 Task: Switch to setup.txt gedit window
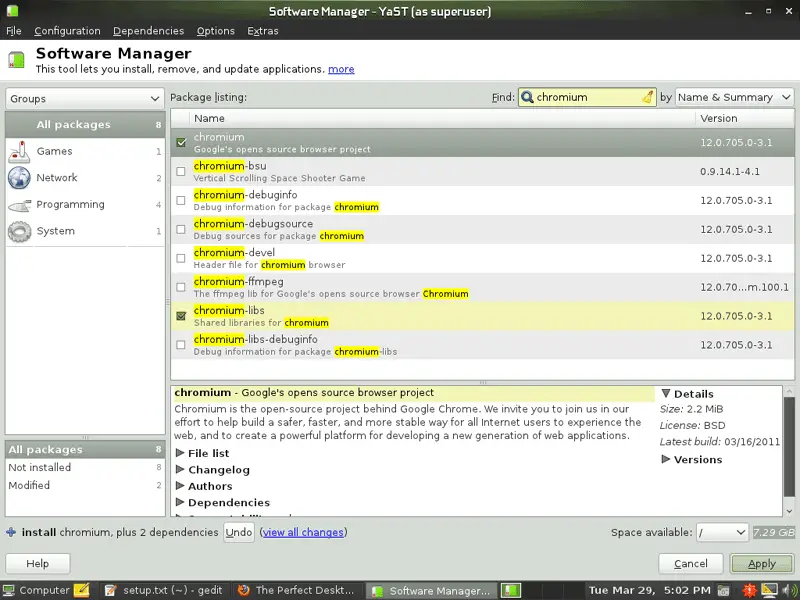pyautogui.click(x=164, y=590)
